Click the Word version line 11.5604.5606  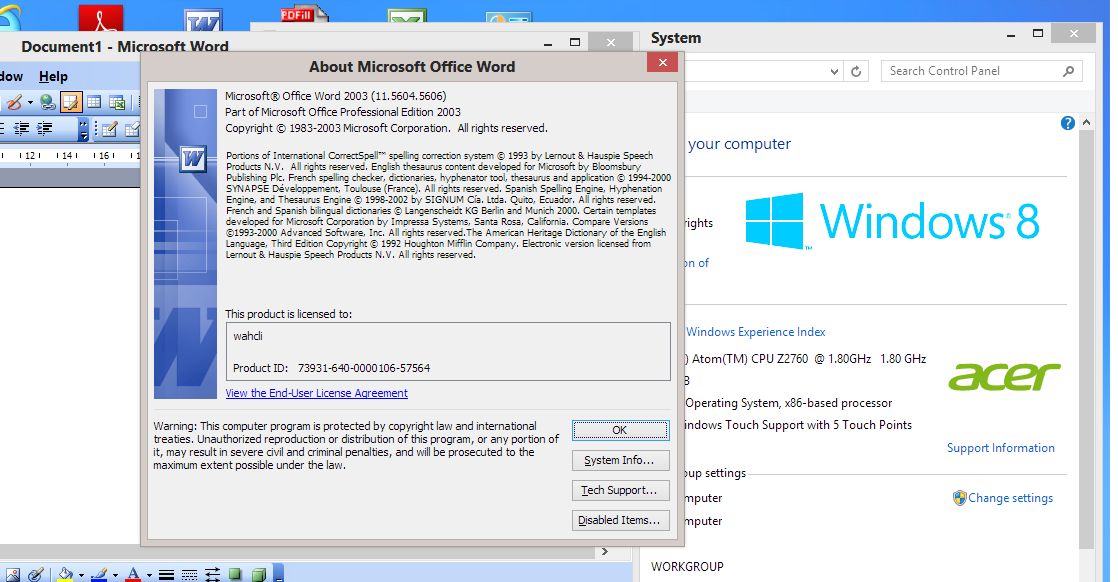point(336,96)
